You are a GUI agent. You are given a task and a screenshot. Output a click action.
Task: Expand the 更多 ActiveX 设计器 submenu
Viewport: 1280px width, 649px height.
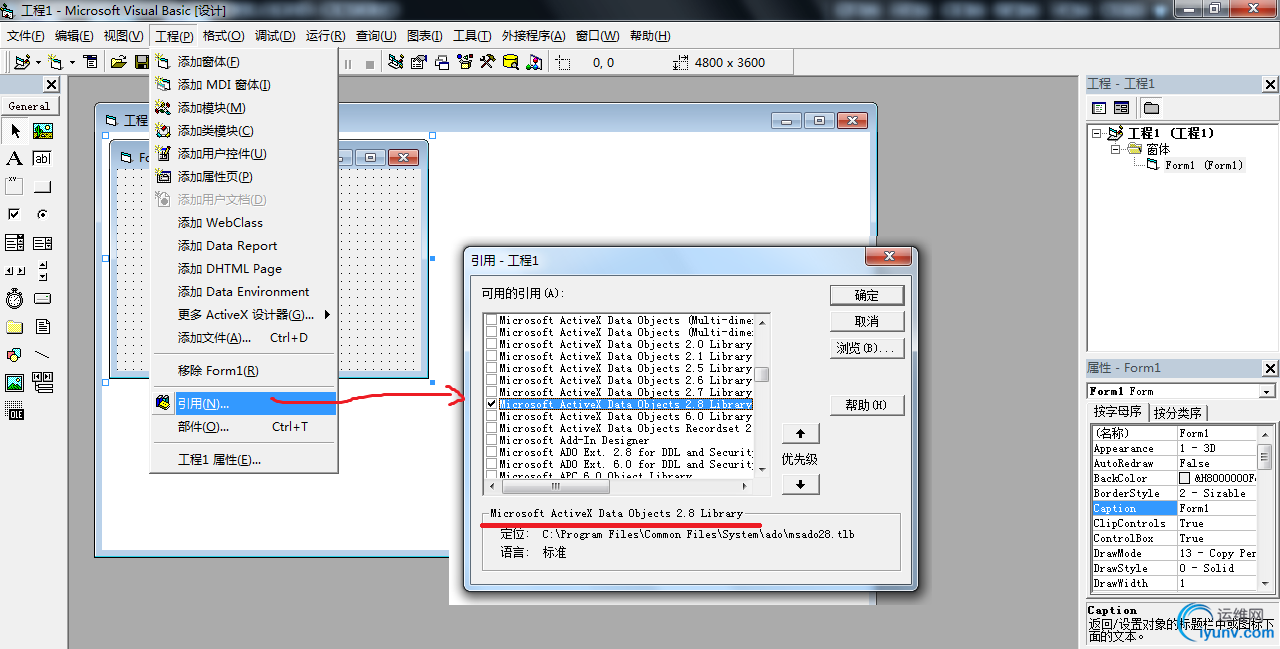(243, 315)
